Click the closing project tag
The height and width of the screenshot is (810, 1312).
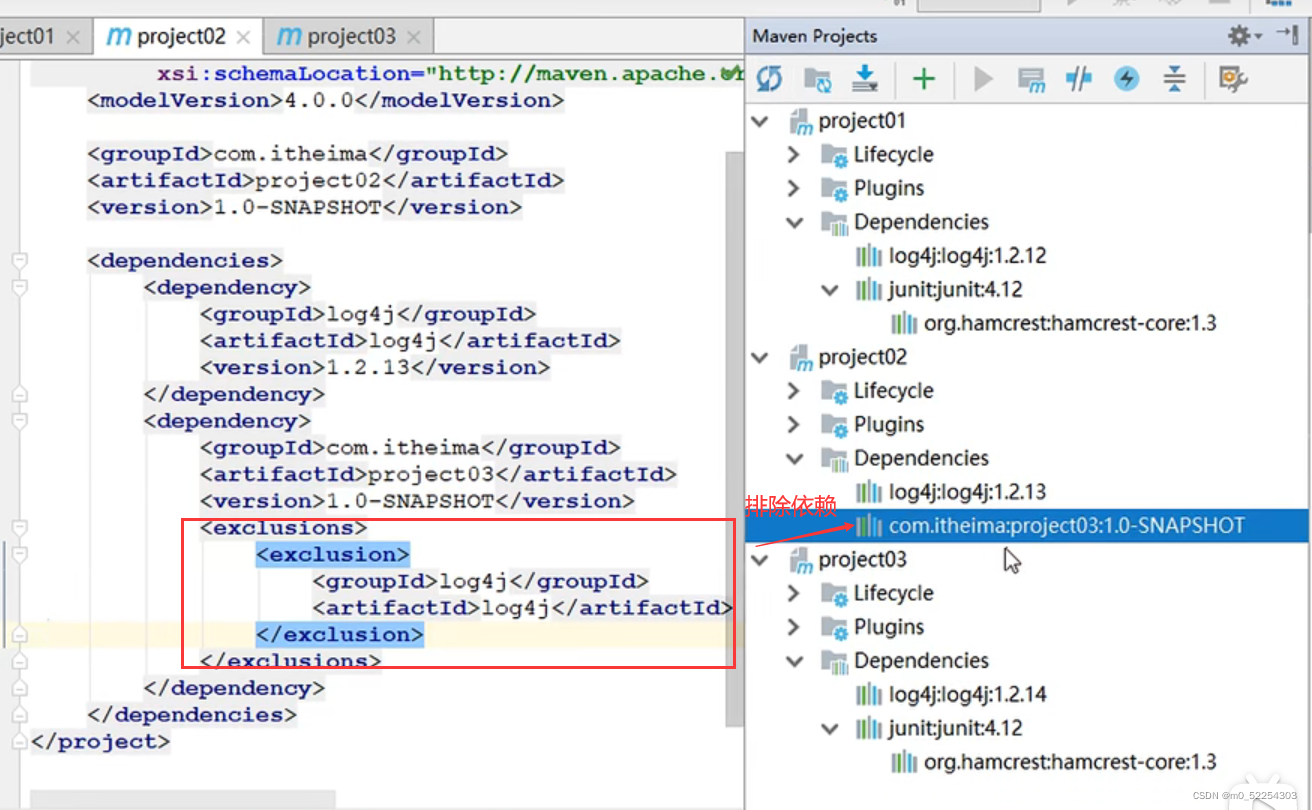[101, 742]
